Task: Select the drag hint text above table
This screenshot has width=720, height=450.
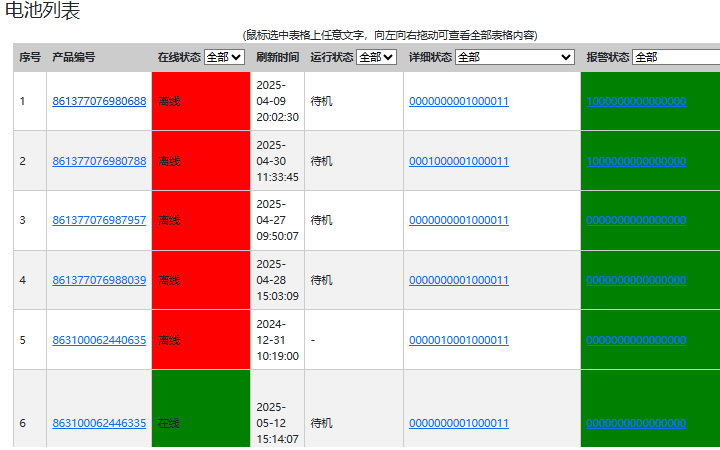Action: point(390,35)
